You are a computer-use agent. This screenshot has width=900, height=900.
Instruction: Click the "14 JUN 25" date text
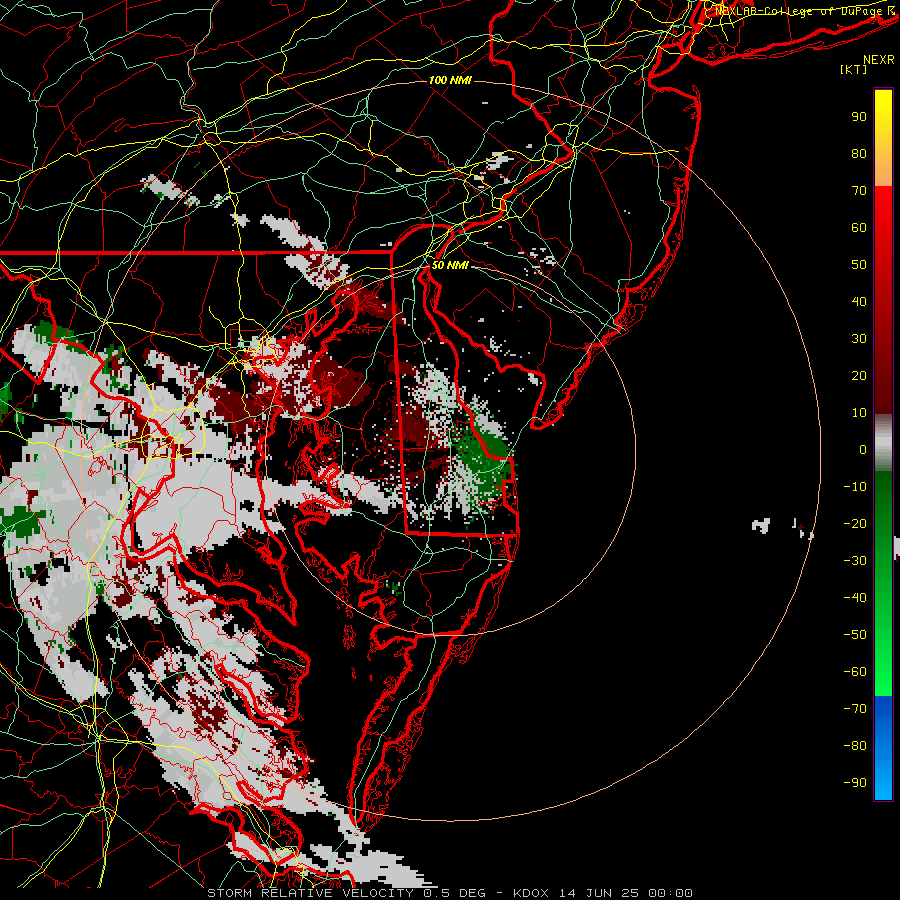[x=598, y=893]
